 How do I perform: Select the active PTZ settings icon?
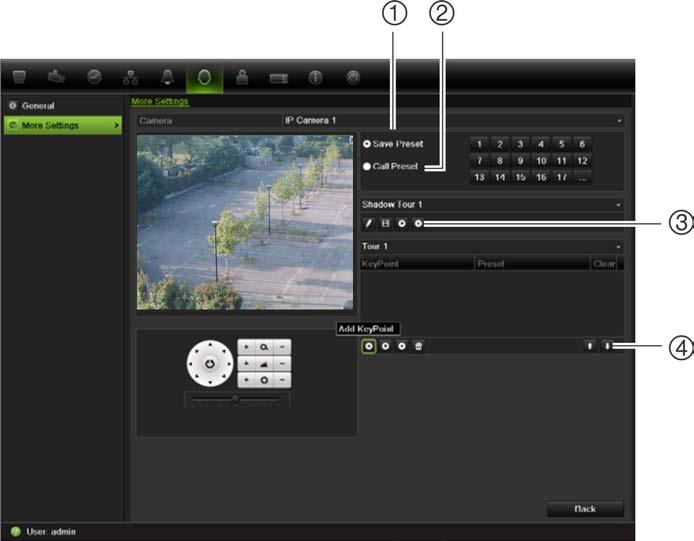pyautogui.click(x=204, y=77)
